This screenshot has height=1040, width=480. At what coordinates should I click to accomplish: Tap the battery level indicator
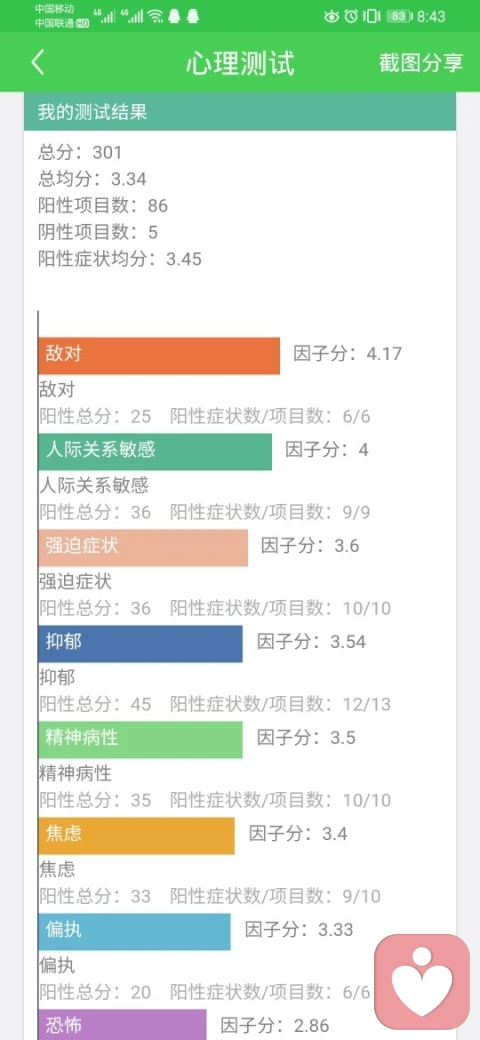click(398, 16)
